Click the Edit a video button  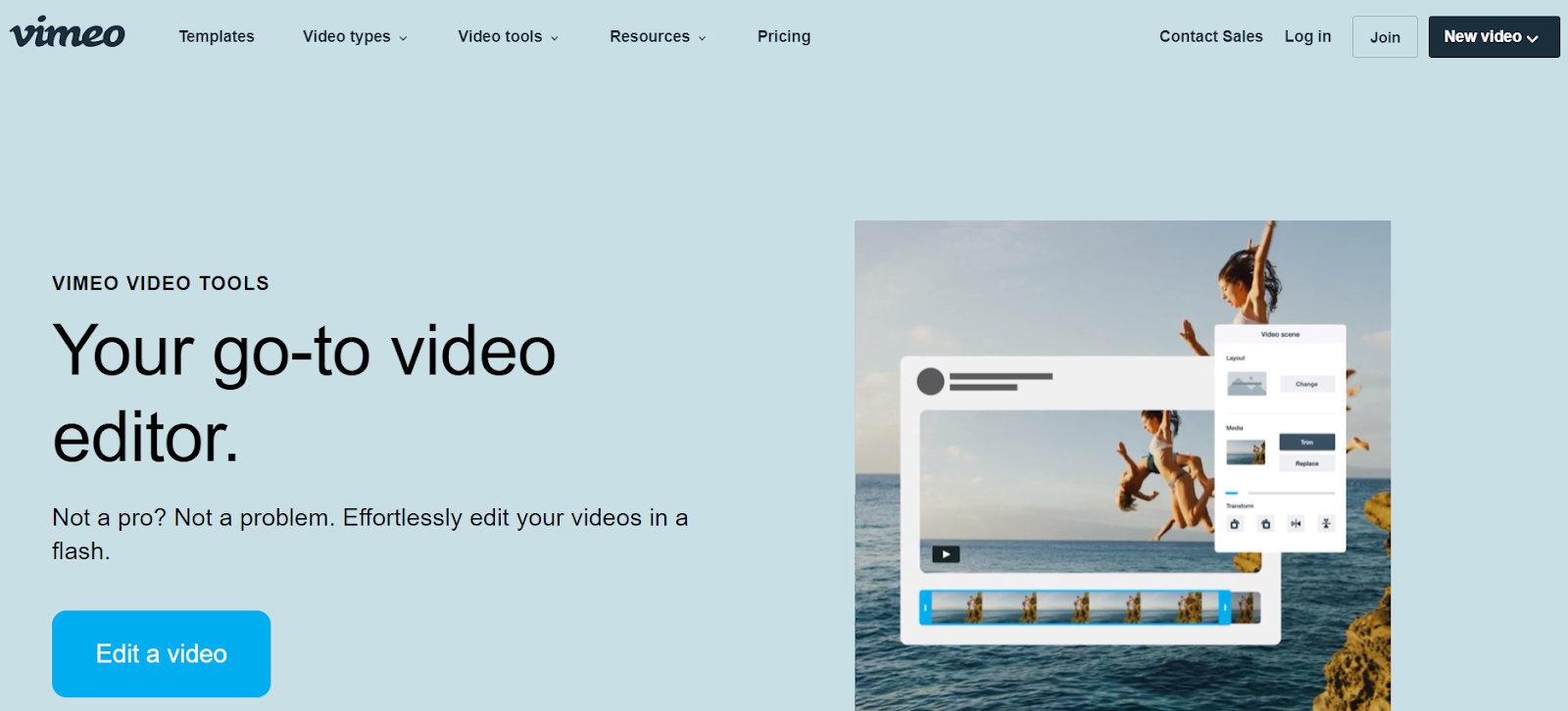161,654
